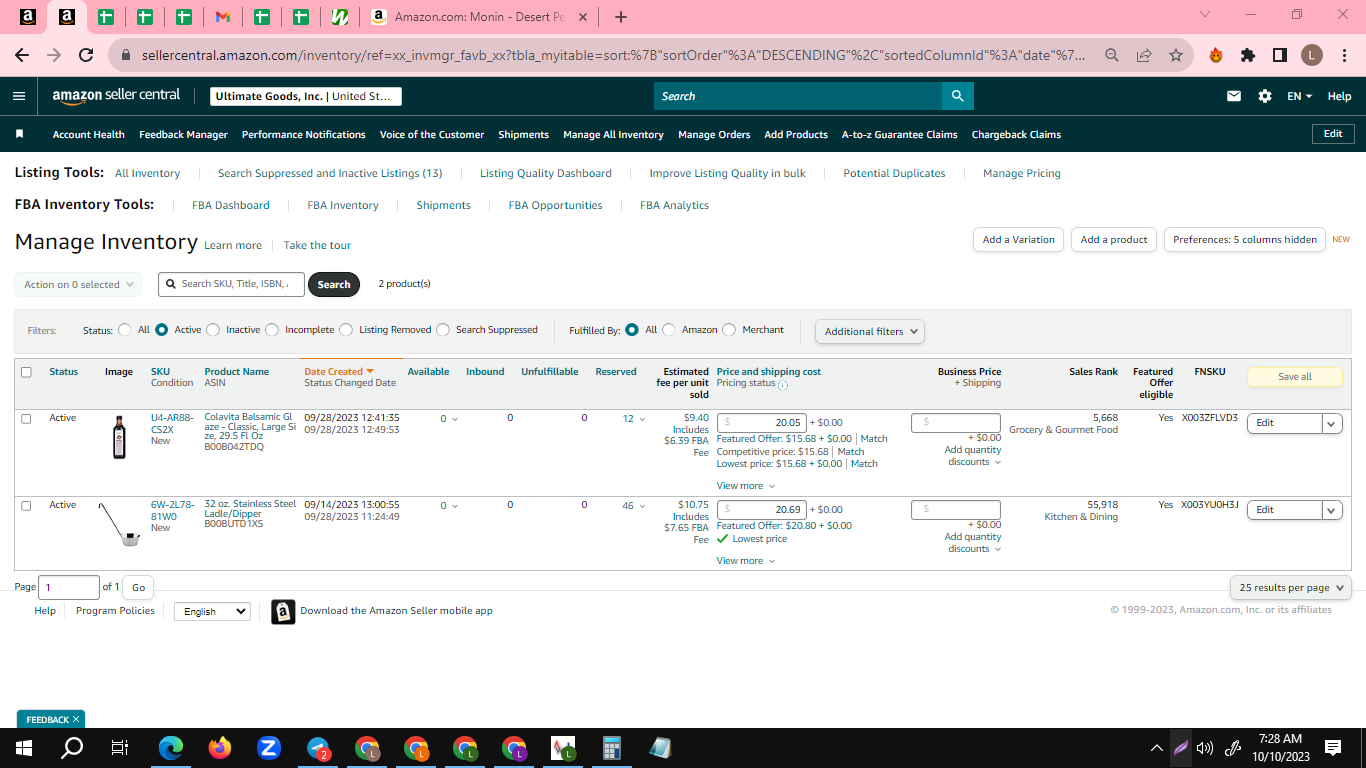Open the Windows notification center
The image size is (1366, 768).
[x=1333, y=747]
